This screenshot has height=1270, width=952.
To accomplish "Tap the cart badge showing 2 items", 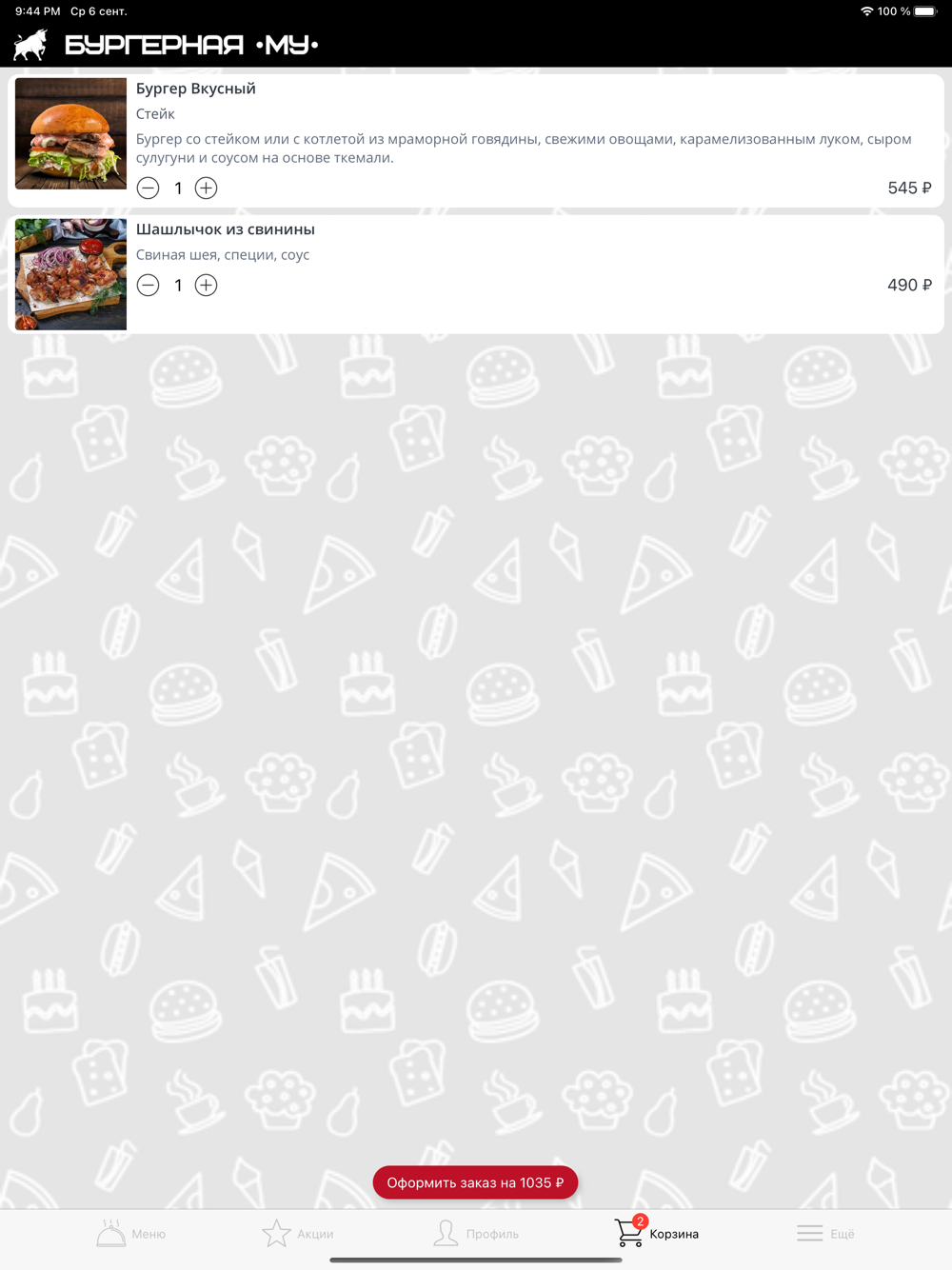I will (x=640, y=1221).
